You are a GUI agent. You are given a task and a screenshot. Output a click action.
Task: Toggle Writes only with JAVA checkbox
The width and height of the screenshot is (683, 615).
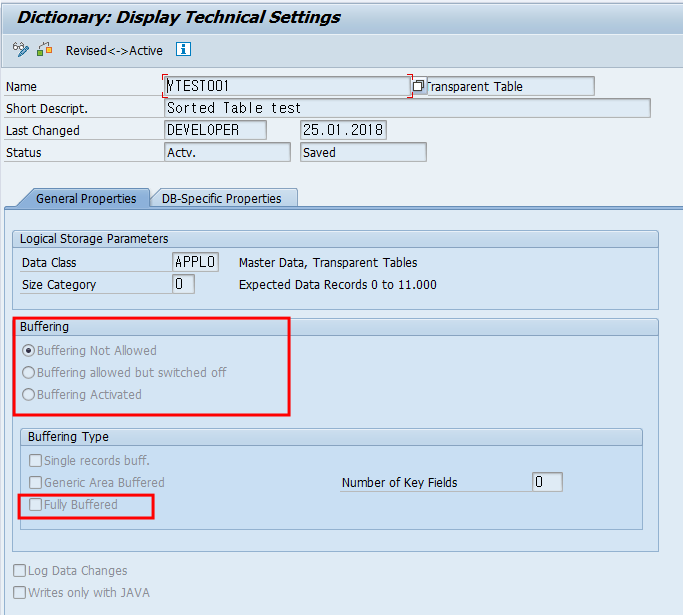20,592
